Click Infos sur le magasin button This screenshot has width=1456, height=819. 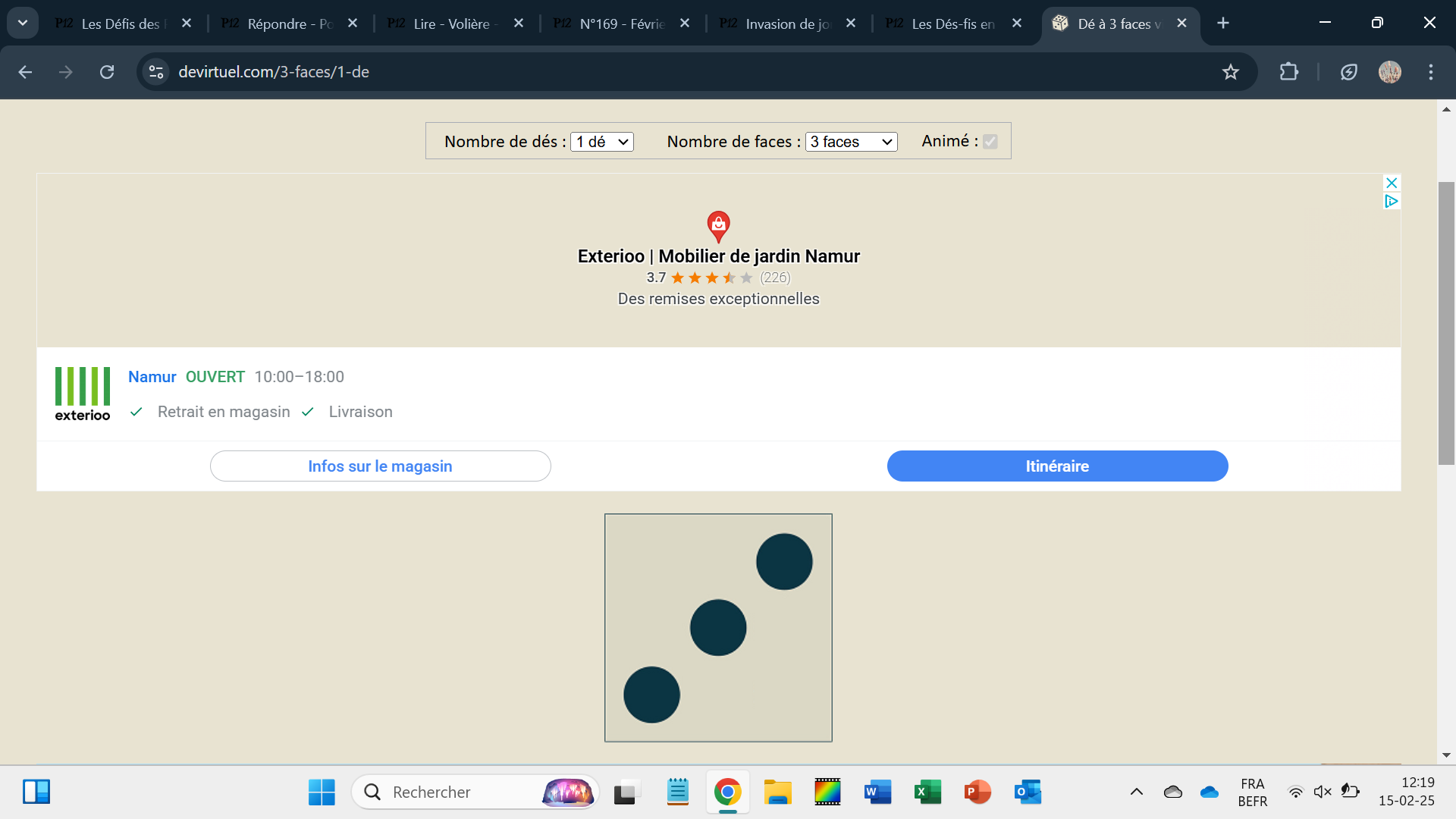(x=380, y=466)
